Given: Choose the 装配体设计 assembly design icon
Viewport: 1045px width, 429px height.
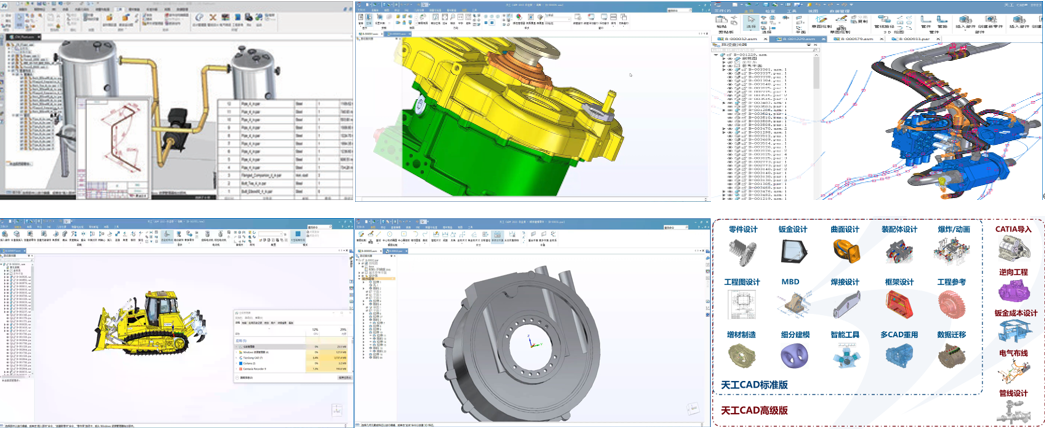Looking at the screenshot, I should [x=899, y=251].
